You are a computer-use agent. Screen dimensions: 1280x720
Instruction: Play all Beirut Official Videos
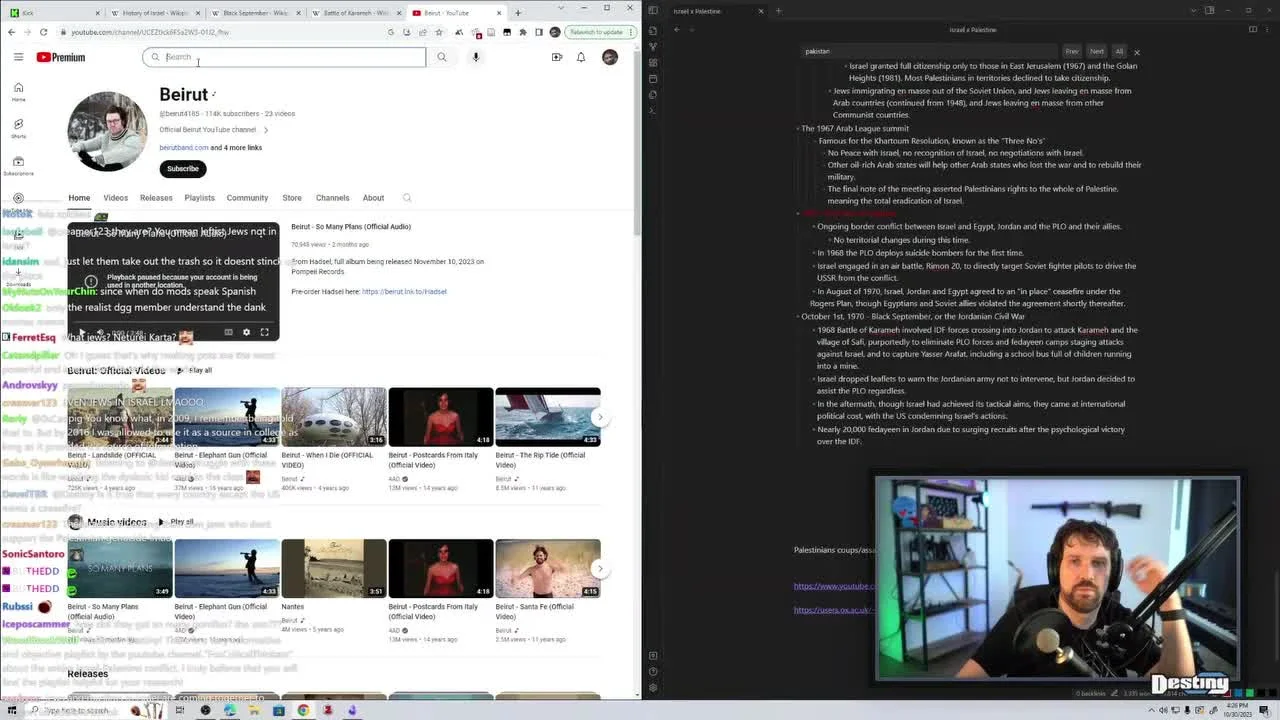196,371
